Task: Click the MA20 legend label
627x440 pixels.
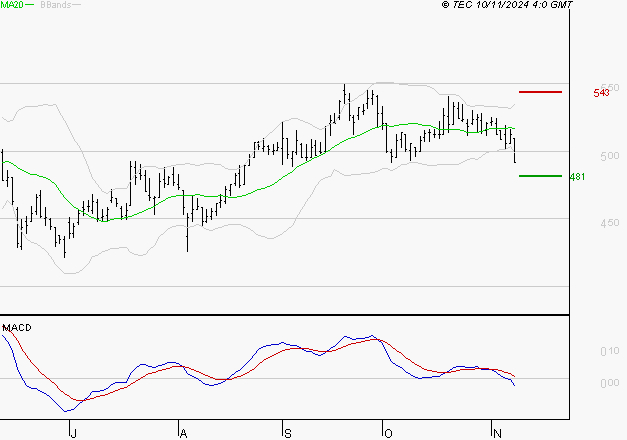Action: (12, 5)
